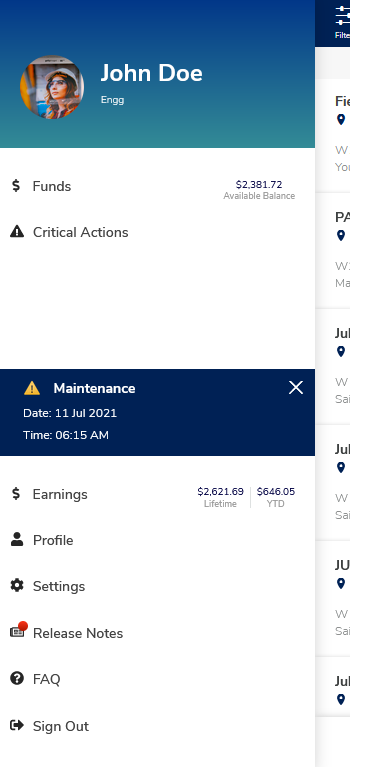
Task: Click the yellow Maintenance warning icon
Action: pos(32,388)
